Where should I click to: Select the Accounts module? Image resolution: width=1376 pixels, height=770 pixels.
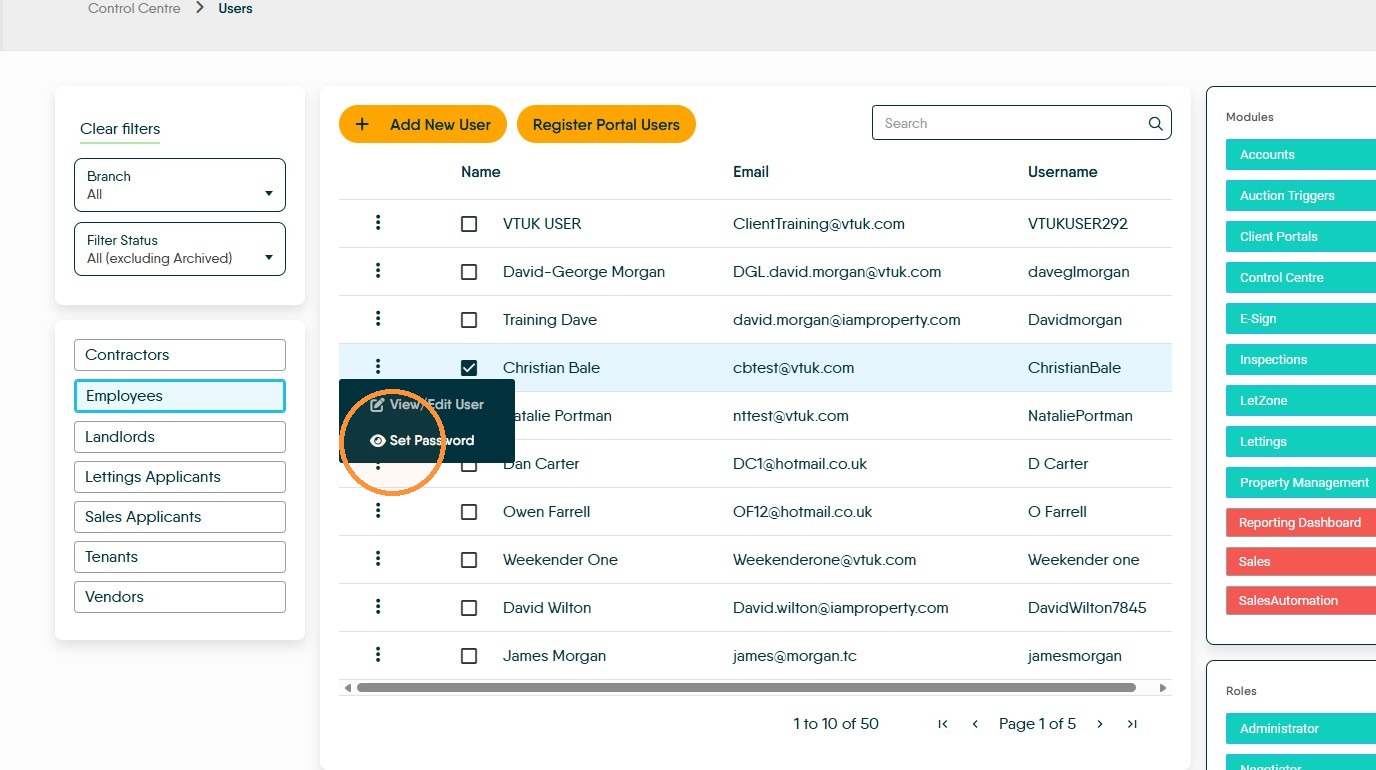click(x=1301, y=155)
